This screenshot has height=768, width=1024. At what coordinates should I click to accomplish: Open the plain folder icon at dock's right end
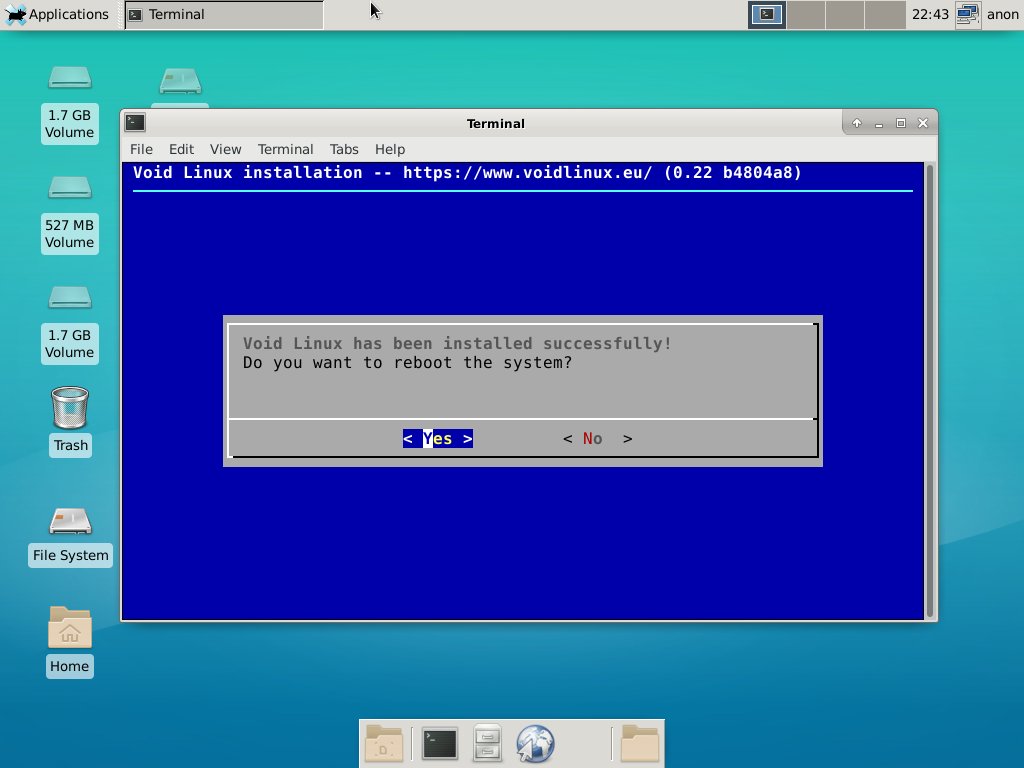[x=640, y=744]
